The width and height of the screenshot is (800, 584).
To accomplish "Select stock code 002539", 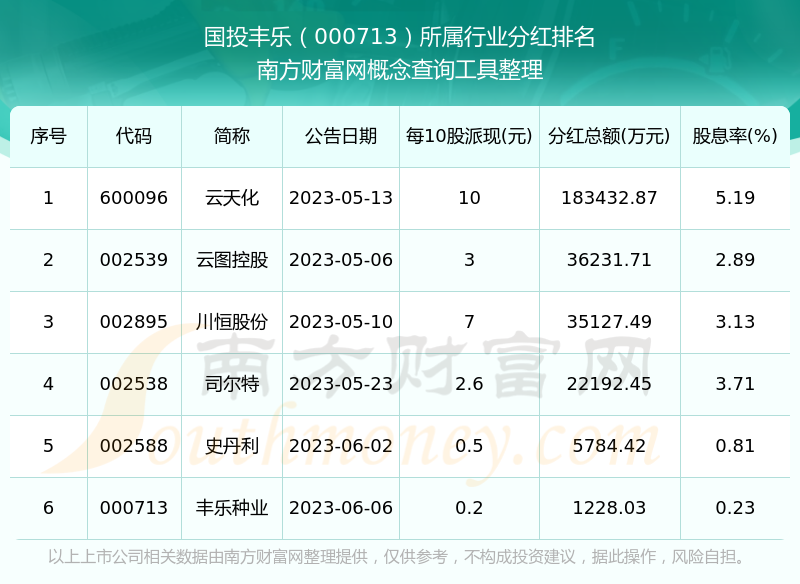I will tap(134, 260).
